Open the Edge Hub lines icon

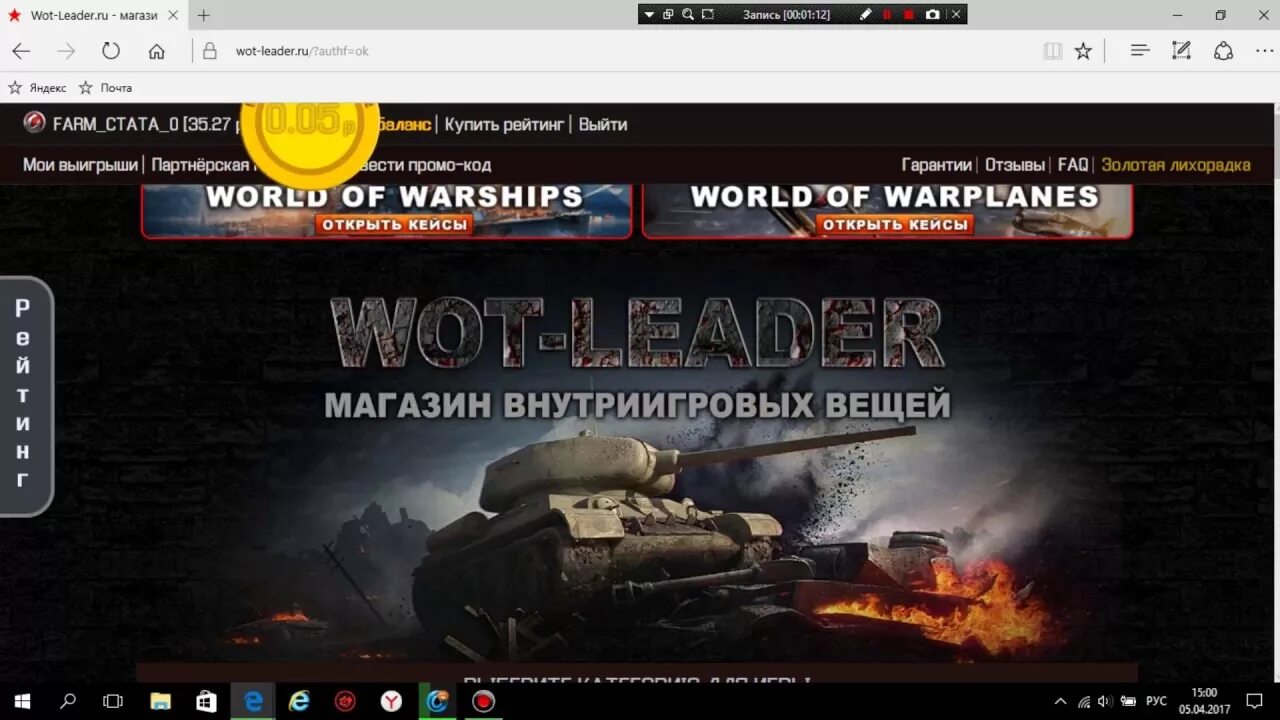pyautogui.click(x=1140, y=51)
